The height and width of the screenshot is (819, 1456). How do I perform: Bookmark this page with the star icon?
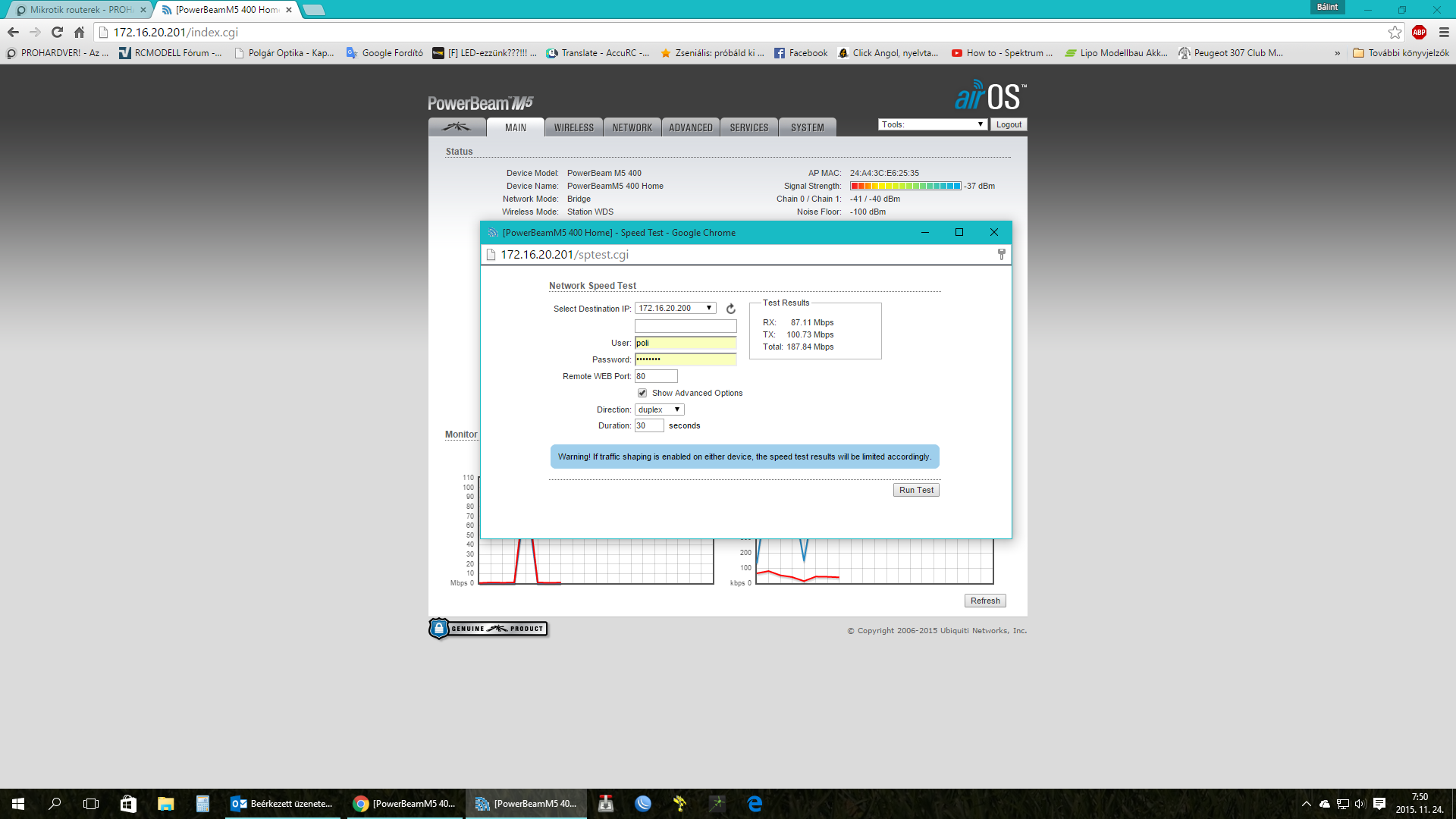pyautogui.click(x=1395, y=32)
